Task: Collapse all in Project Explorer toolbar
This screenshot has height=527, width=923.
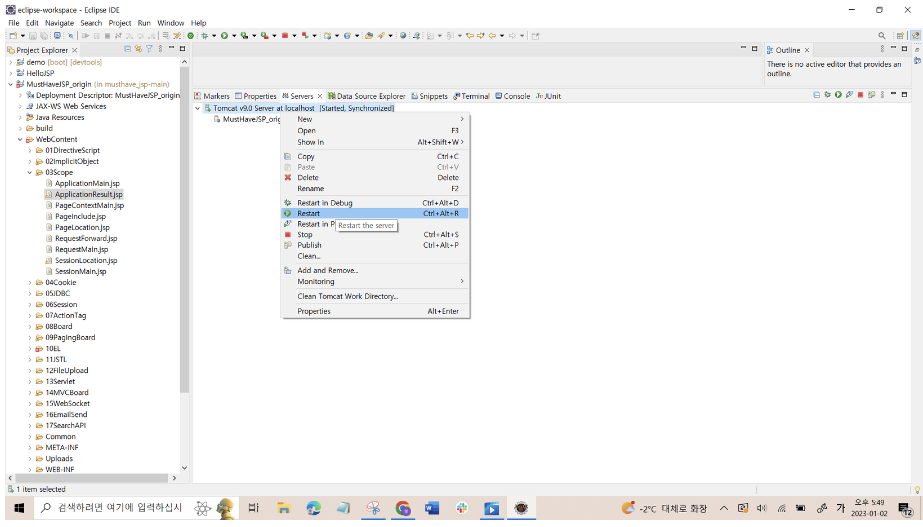Action: pos(127,49)
